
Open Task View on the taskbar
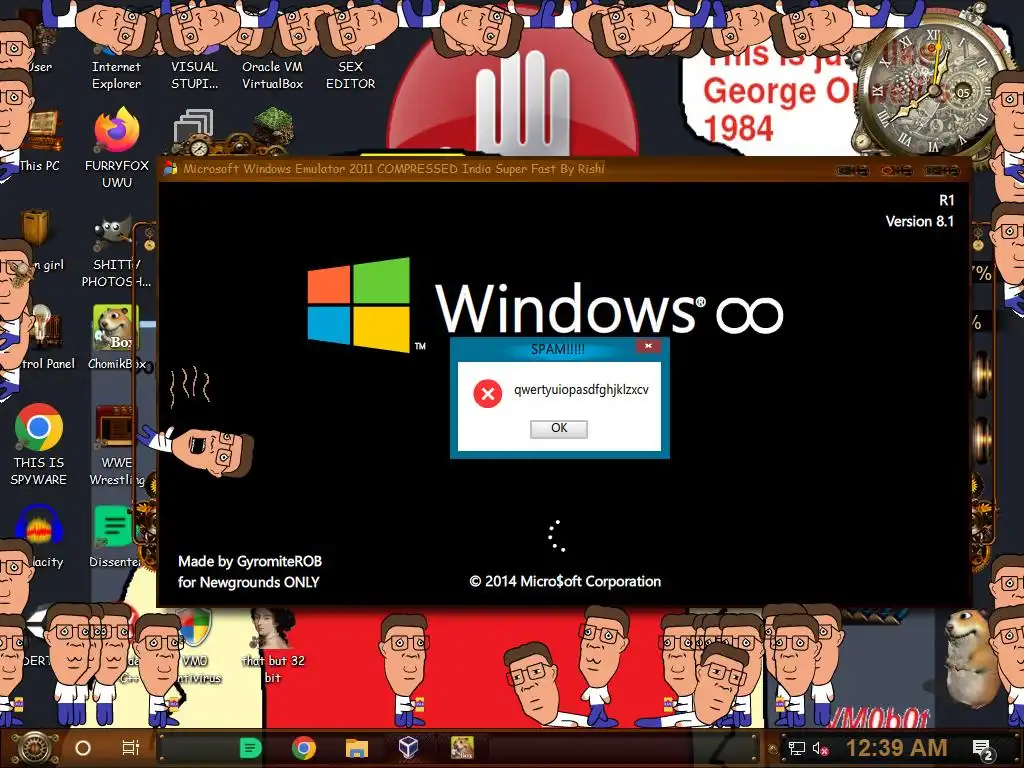click(x=131, y=748)
